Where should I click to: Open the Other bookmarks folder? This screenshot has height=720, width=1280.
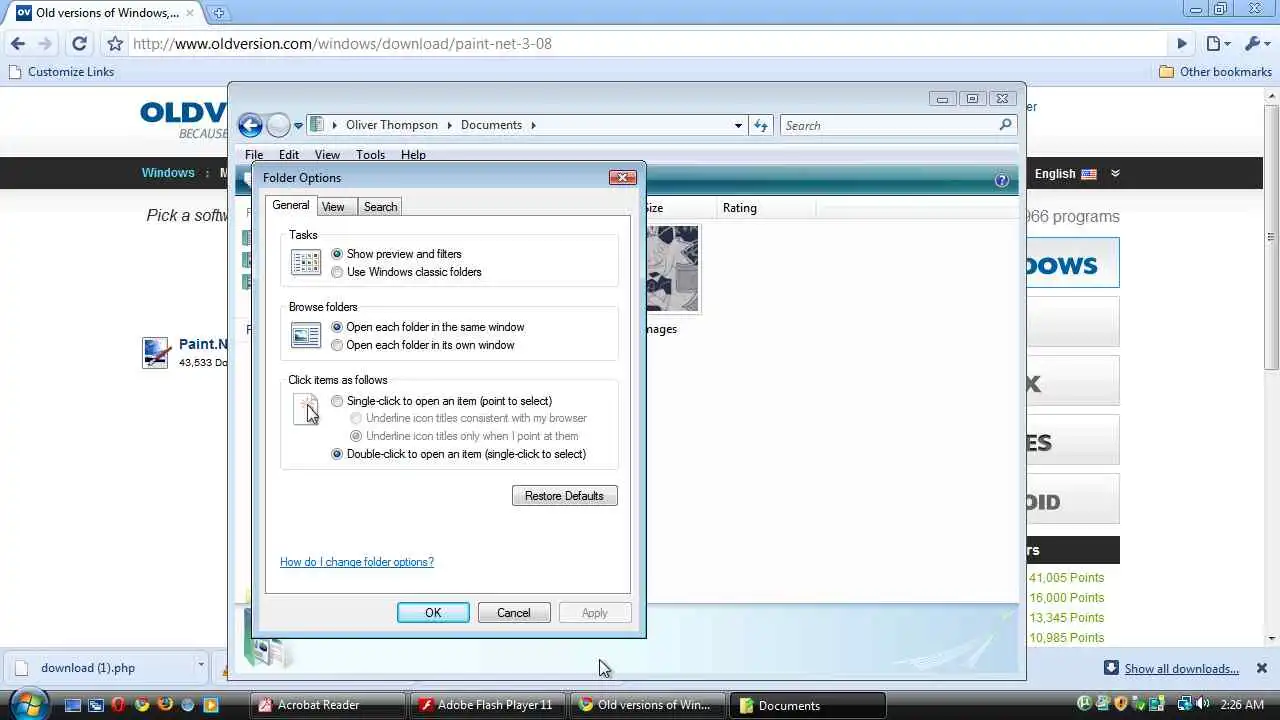[1215, 72]
